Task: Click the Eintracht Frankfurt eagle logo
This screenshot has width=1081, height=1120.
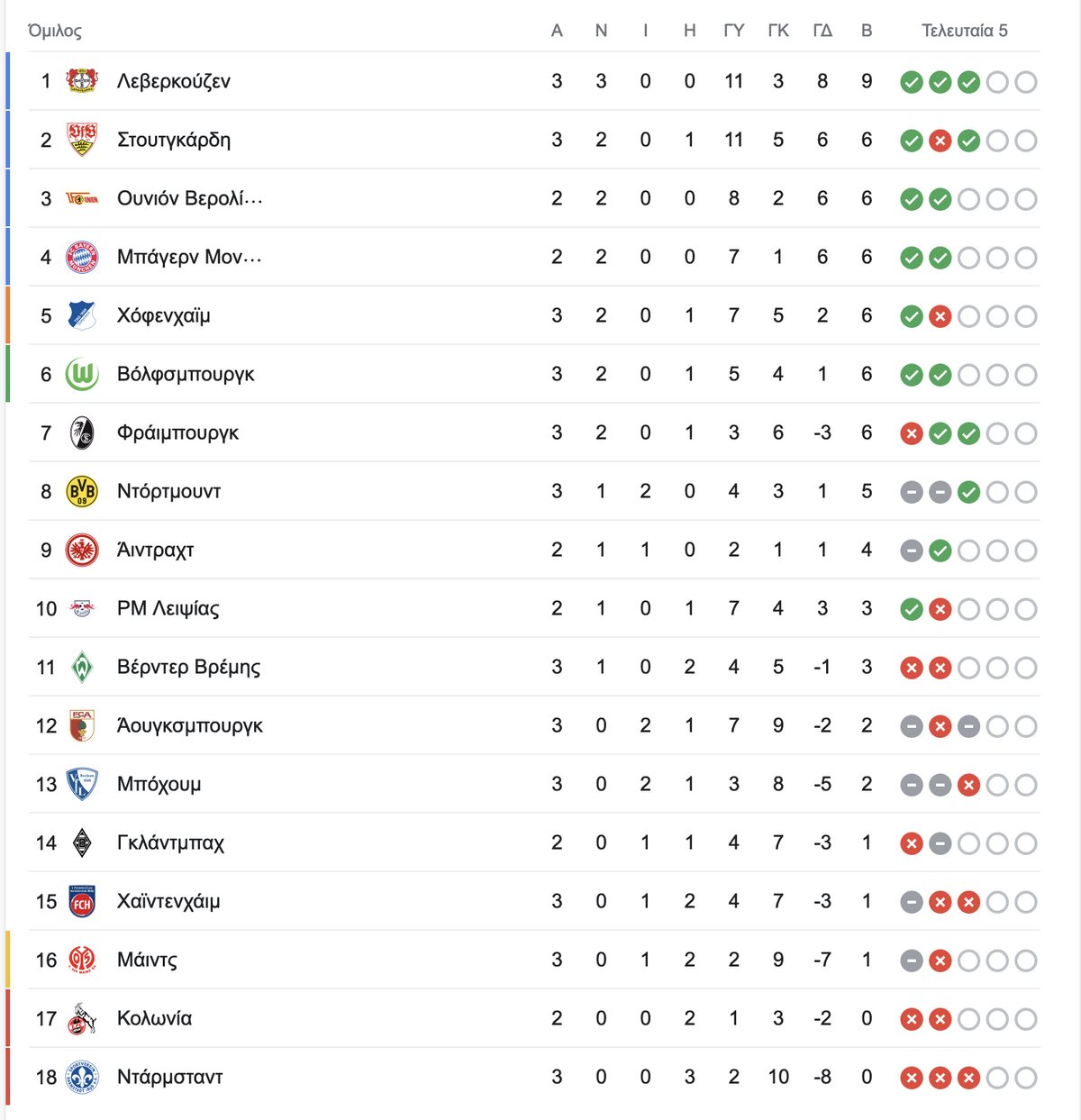Action: (x=82, y=550)
